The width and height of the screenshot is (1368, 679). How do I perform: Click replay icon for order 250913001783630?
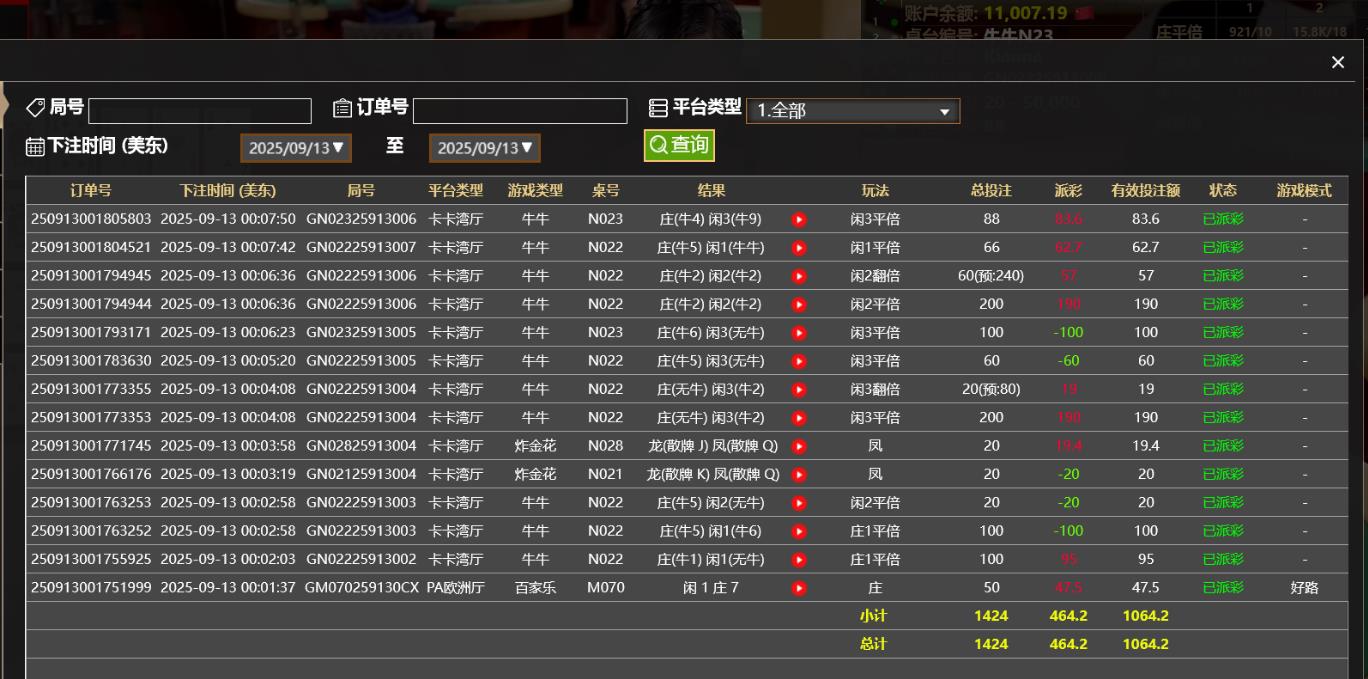coord(799,361)
